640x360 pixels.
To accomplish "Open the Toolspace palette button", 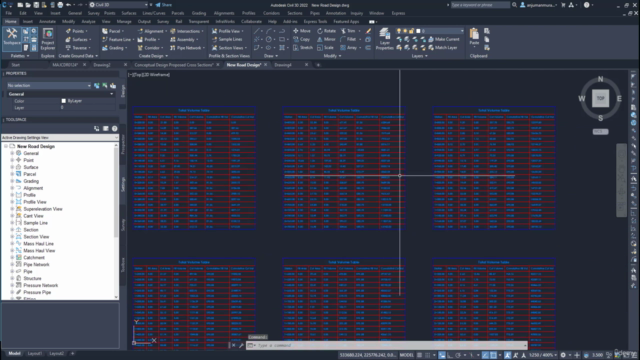I will [11, 38].
